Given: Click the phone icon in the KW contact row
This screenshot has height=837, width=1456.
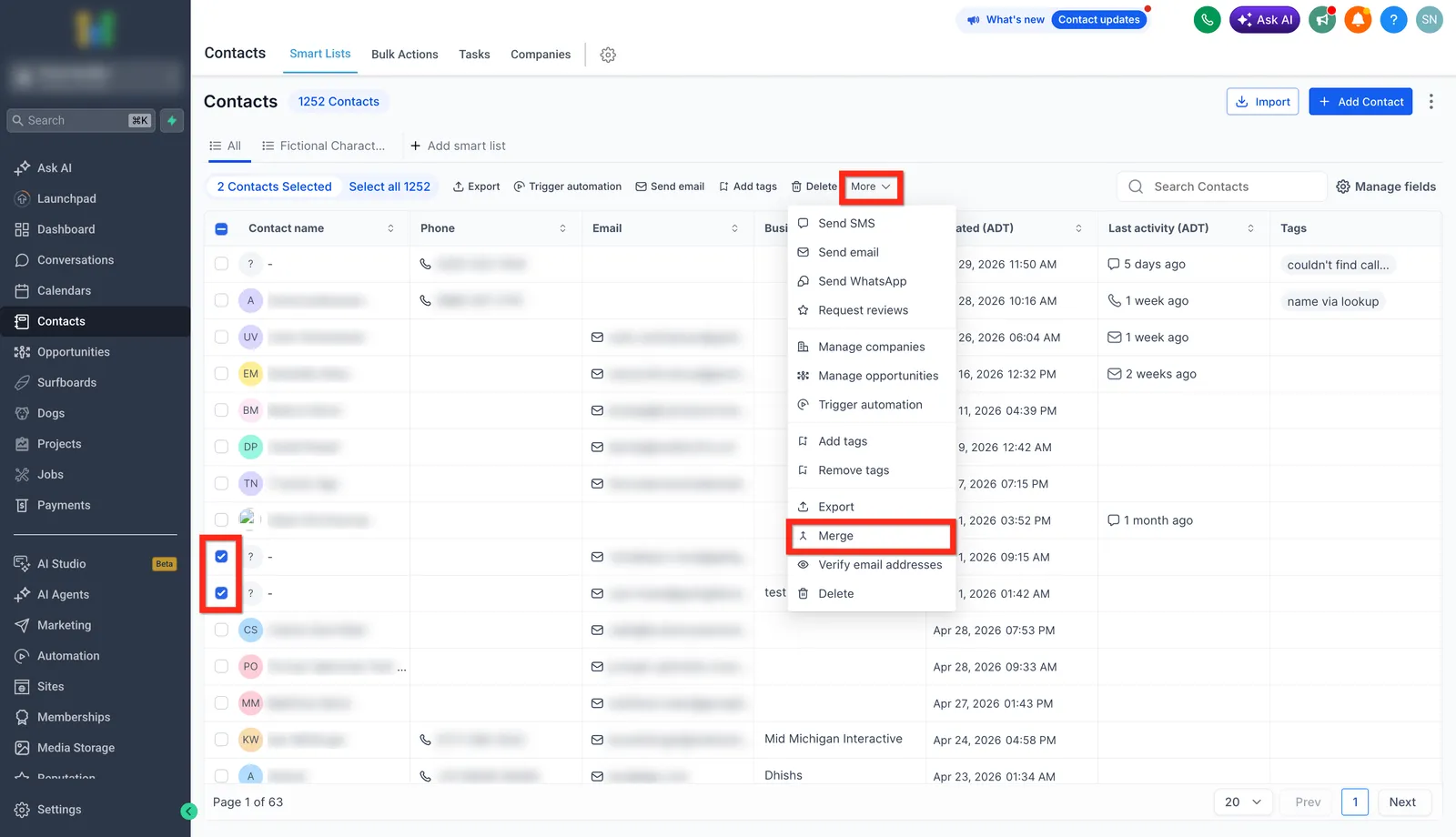Looking at the screenshot, I should coord(425,740).
